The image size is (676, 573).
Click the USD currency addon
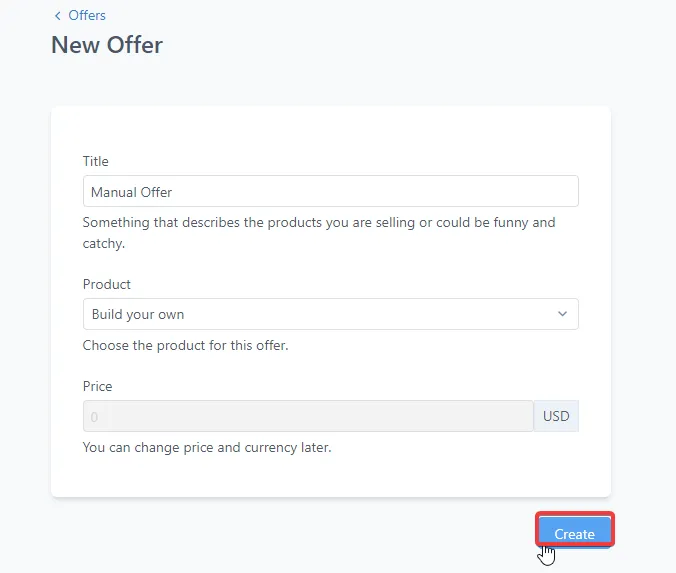pos(556,416)
